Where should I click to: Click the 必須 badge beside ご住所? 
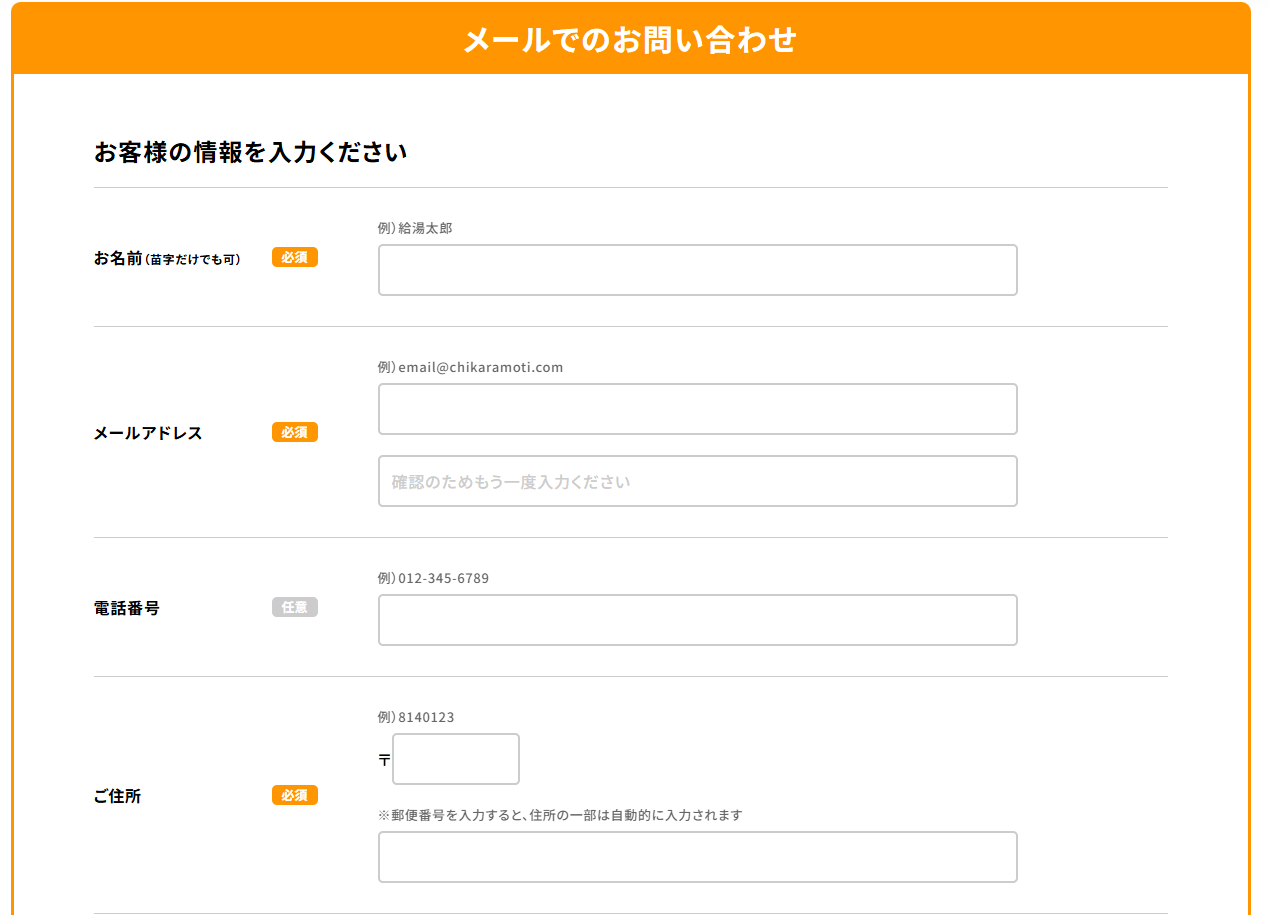pos(294,795)
